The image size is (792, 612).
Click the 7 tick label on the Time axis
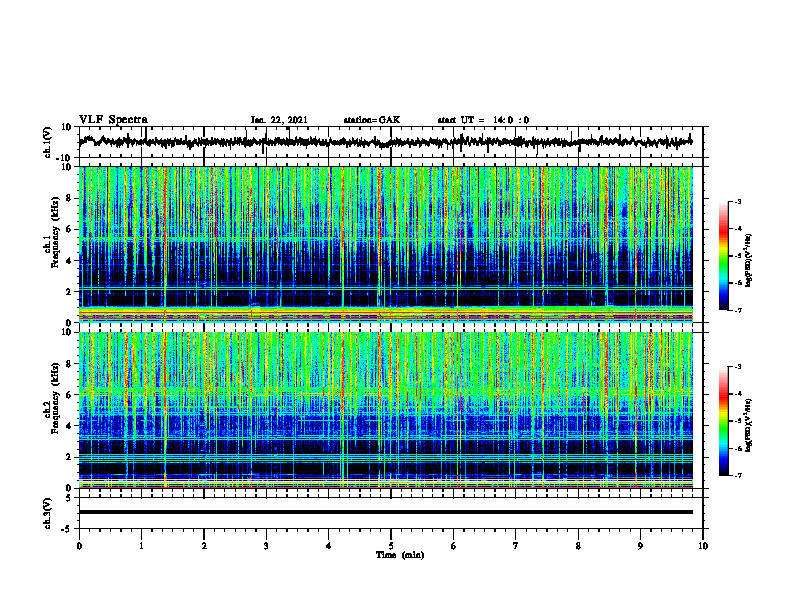pyautogui.click(x=516, y=546)
